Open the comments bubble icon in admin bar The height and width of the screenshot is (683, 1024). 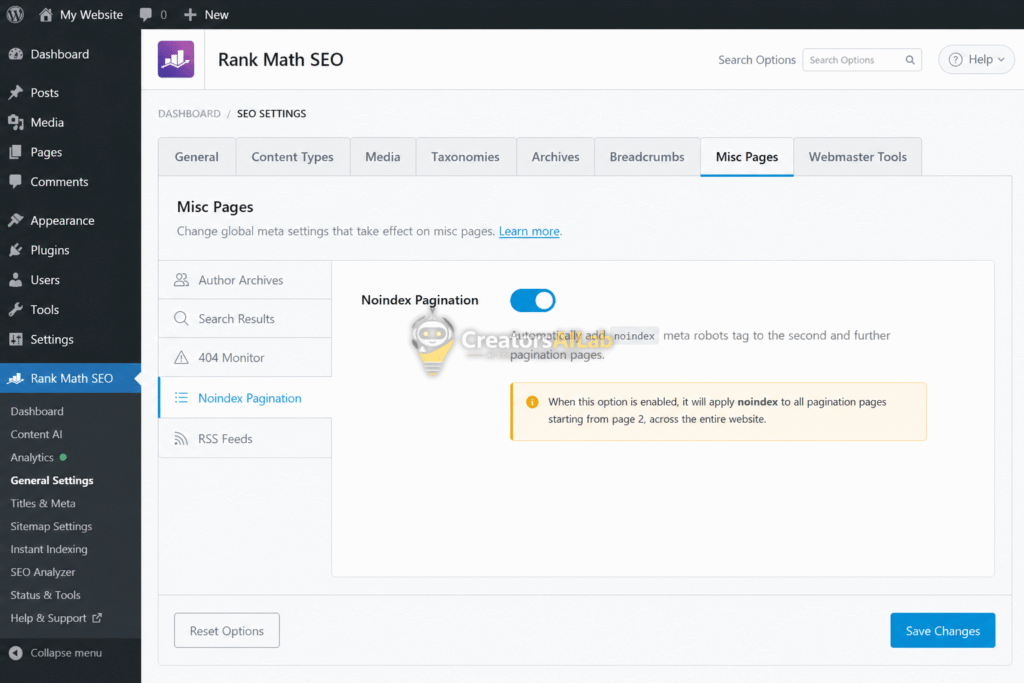146,14
